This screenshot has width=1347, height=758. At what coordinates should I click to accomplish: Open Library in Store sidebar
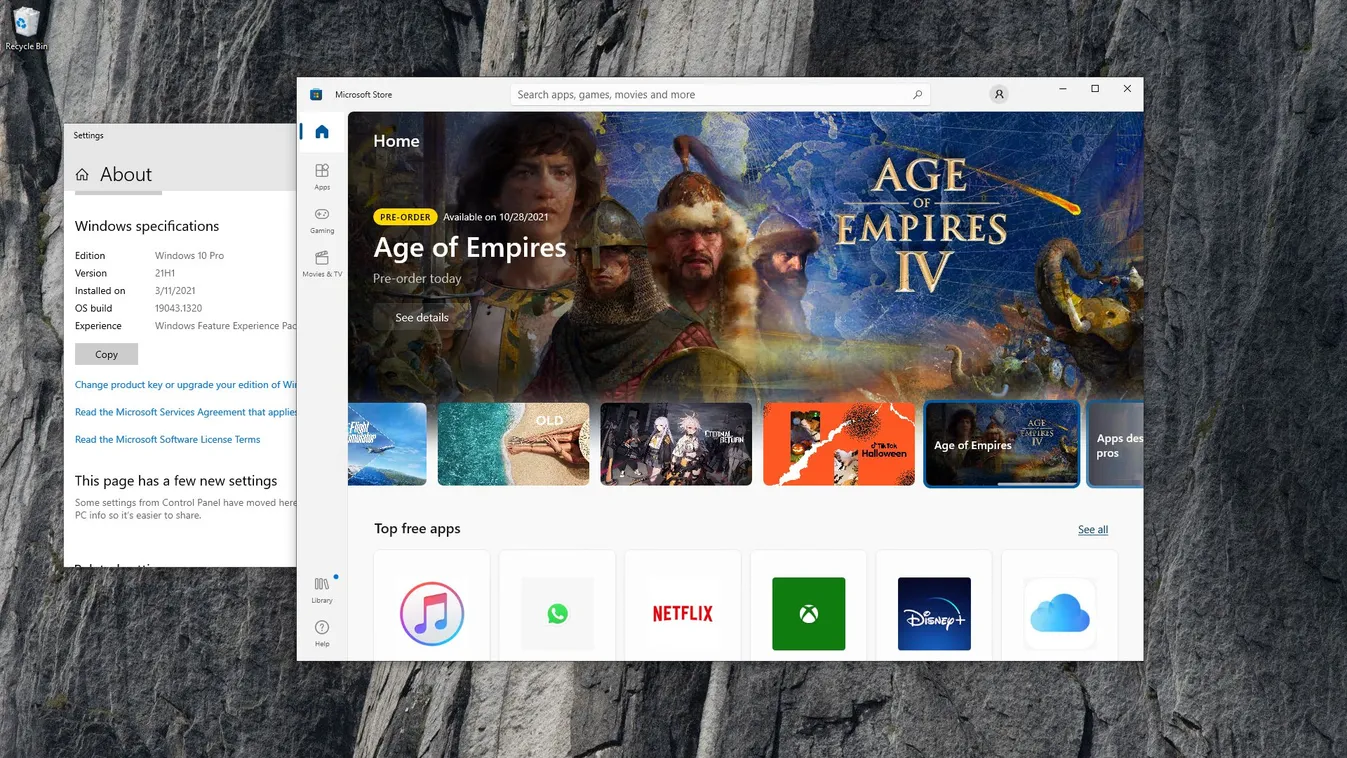322,590
